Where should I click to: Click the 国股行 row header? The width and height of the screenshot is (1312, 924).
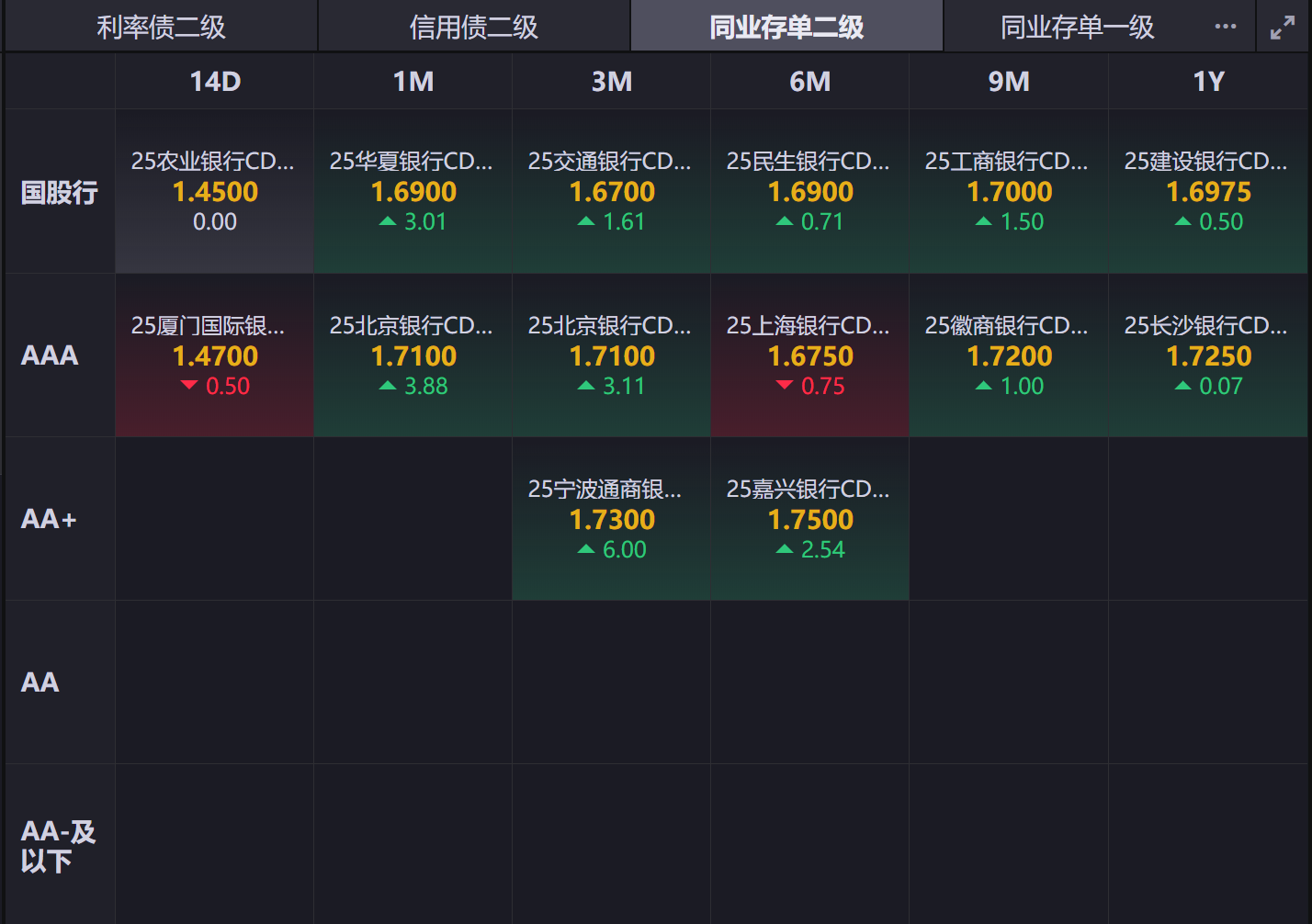point(60,192)
